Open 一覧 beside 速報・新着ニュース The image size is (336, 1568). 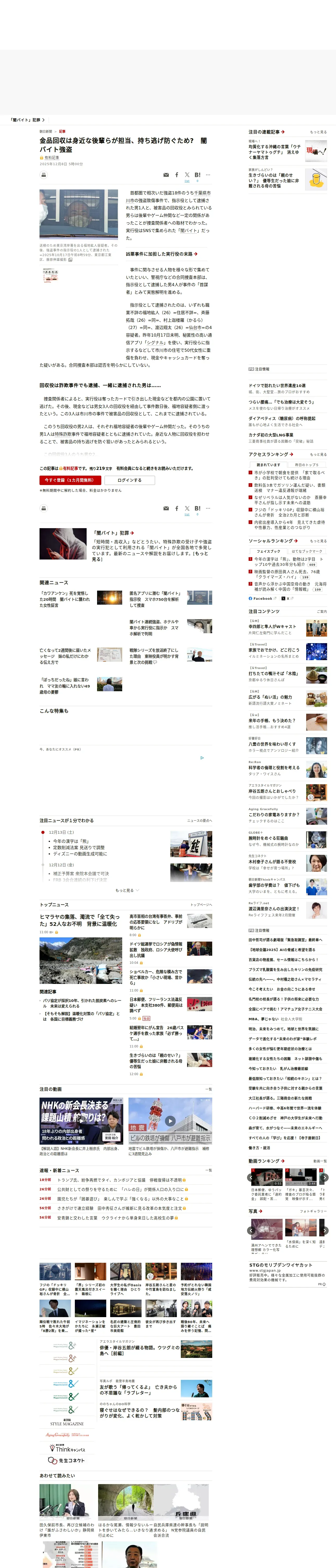pos(209,1170)
